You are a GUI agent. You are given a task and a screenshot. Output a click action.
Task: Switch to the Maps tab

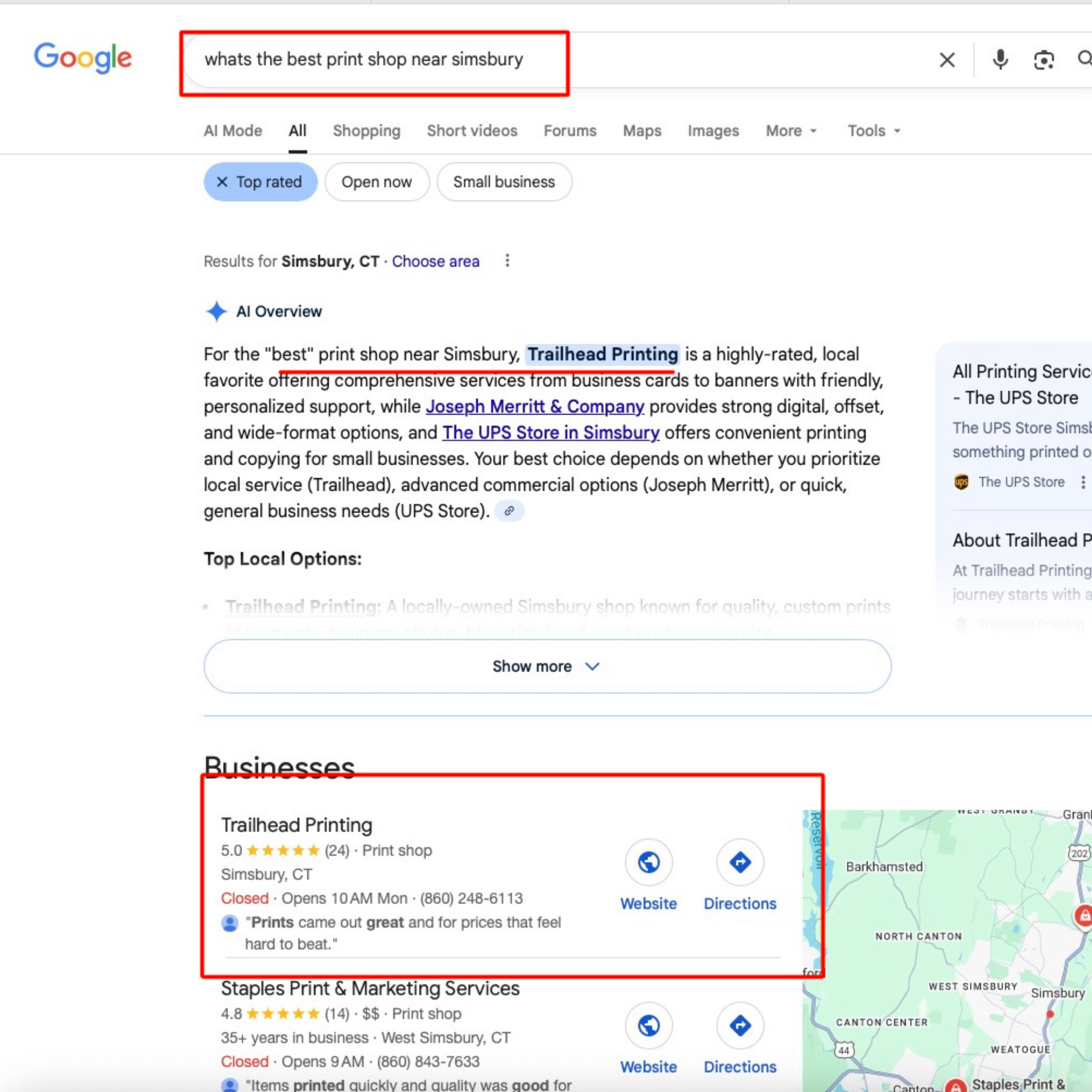point(642,131)
